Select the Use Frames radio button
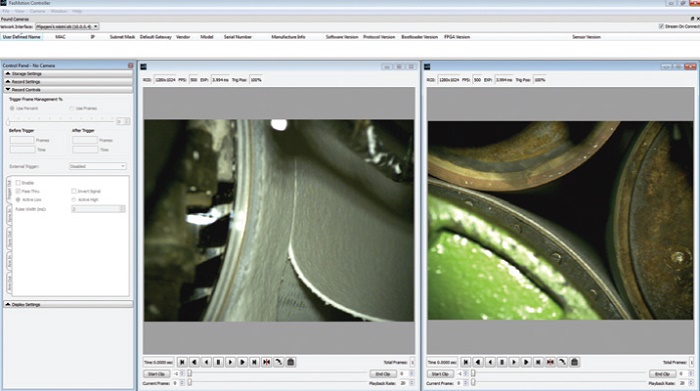Viewport: 700px width, 391px height. 71,108
